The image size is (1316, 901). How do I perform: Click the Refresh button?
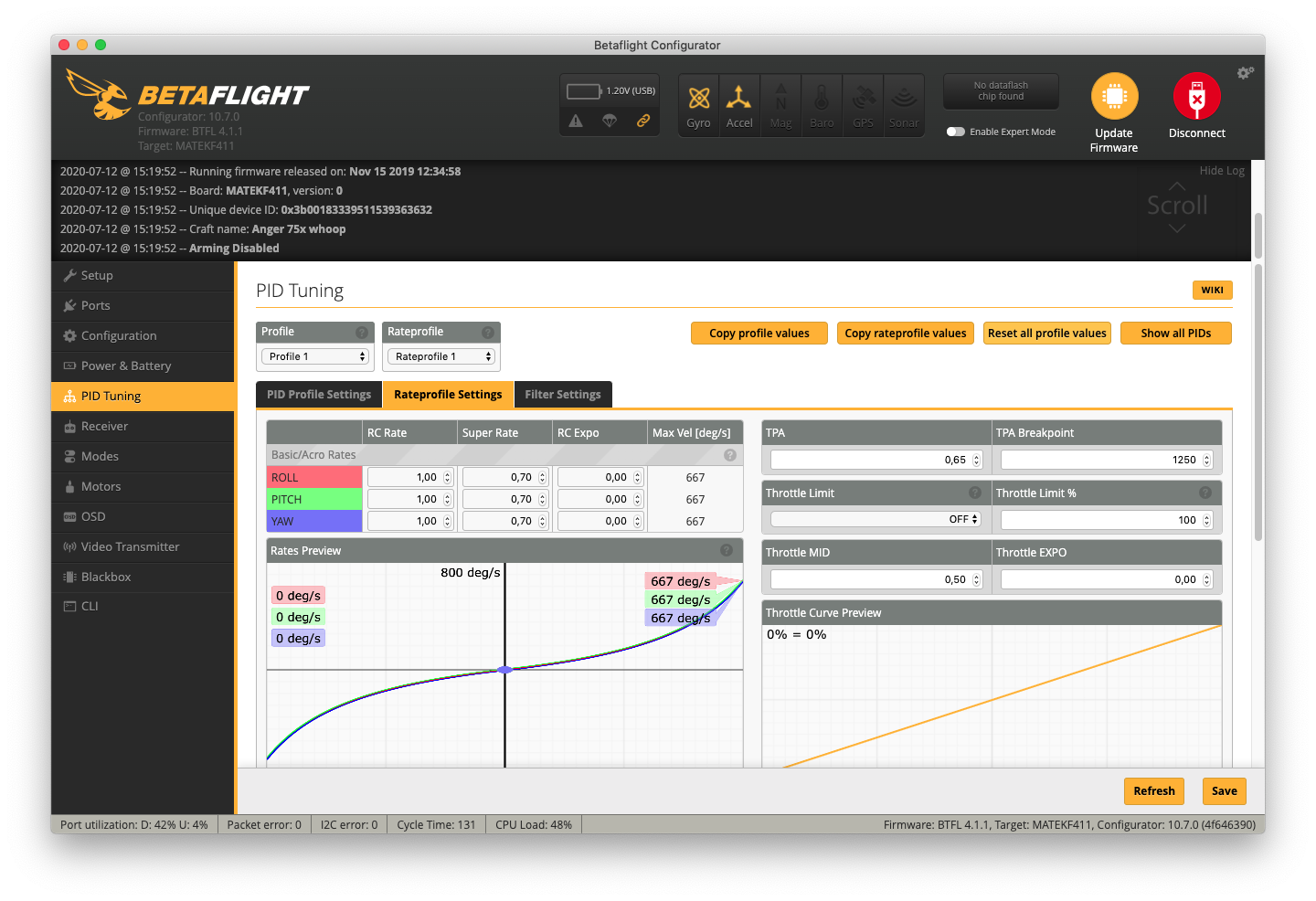pyautogui.click(x=1154, y=791)
